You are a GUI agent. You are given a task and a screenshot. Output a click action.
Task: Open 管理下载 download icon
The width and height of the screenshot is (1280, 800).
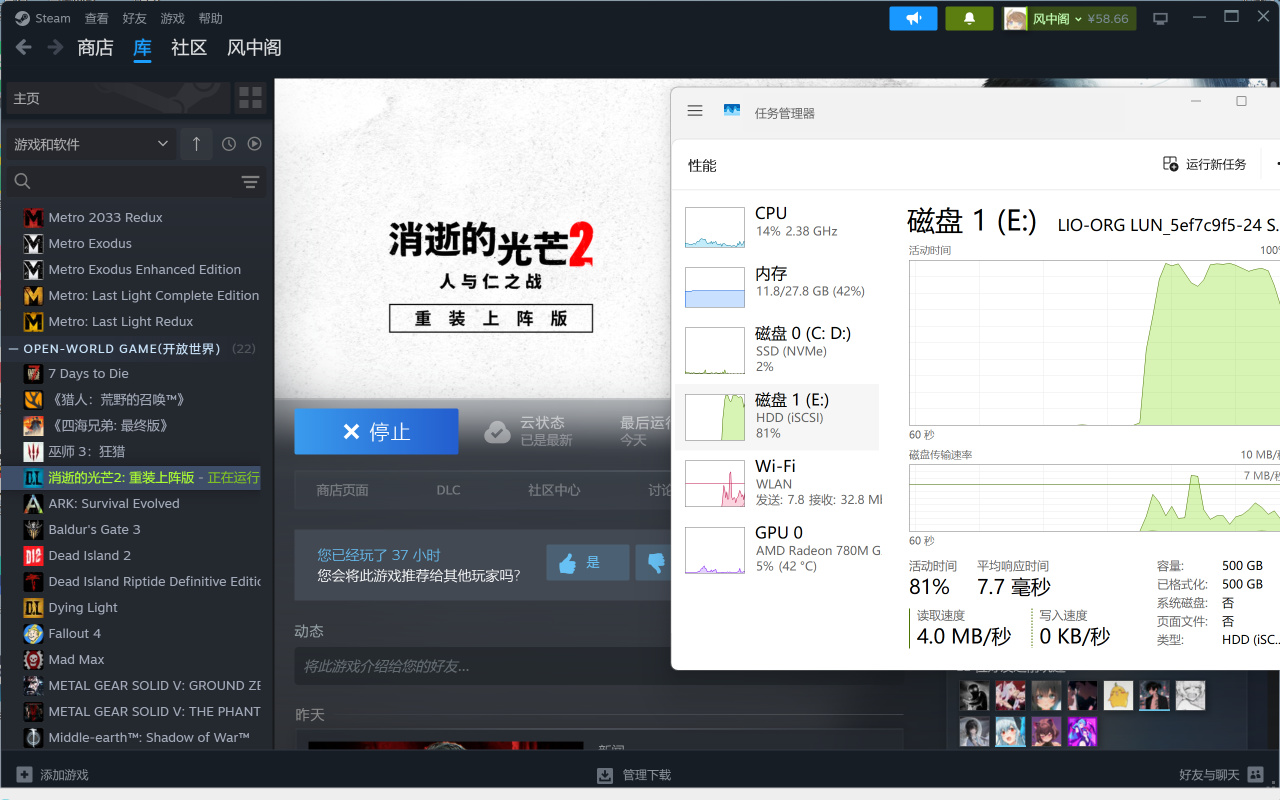[605, 775]
